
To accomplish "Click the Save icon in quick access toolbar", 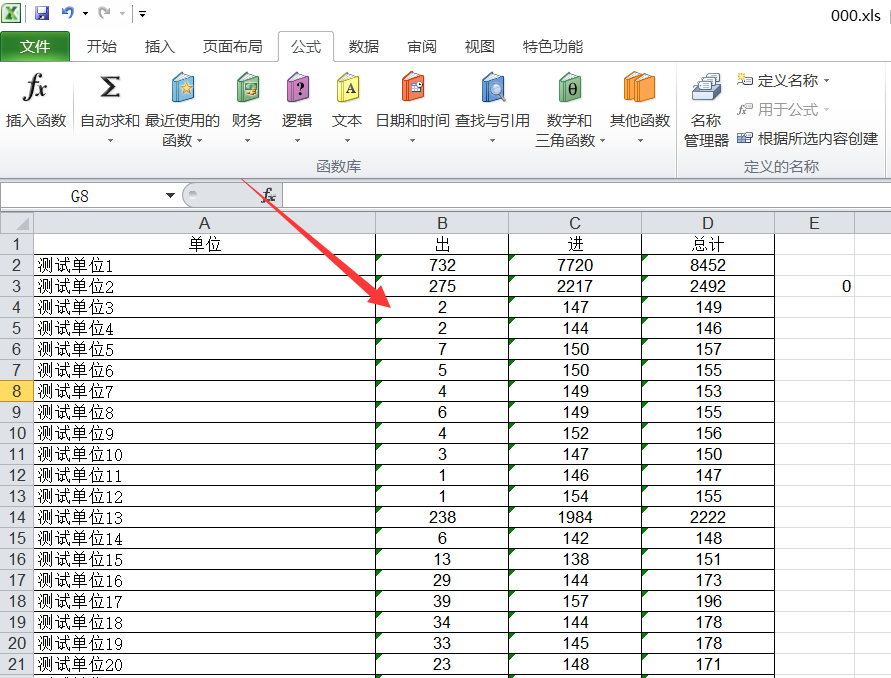I will (41, 13).
